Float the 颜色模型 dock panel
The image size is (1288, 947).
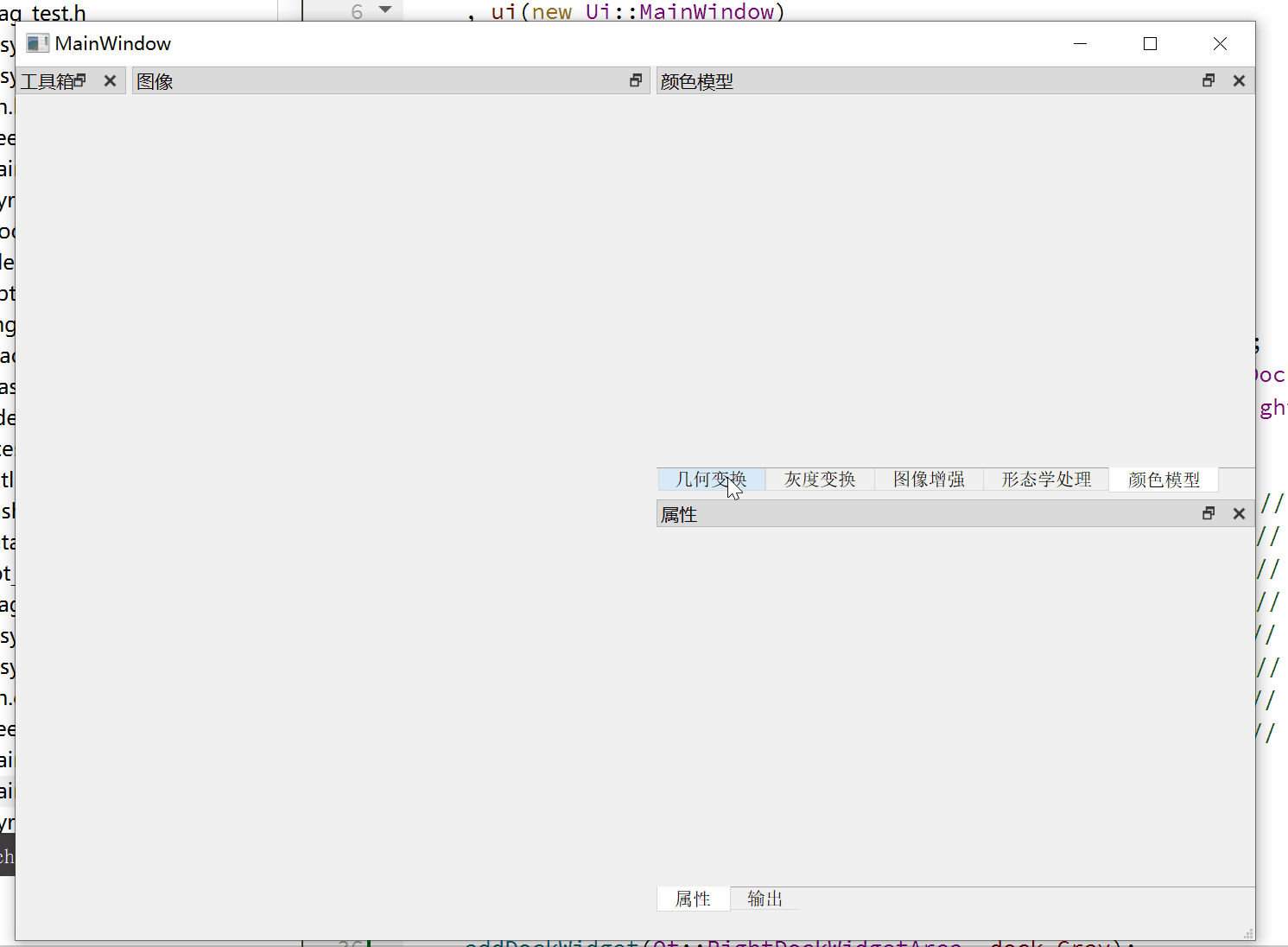point(1209,80)
